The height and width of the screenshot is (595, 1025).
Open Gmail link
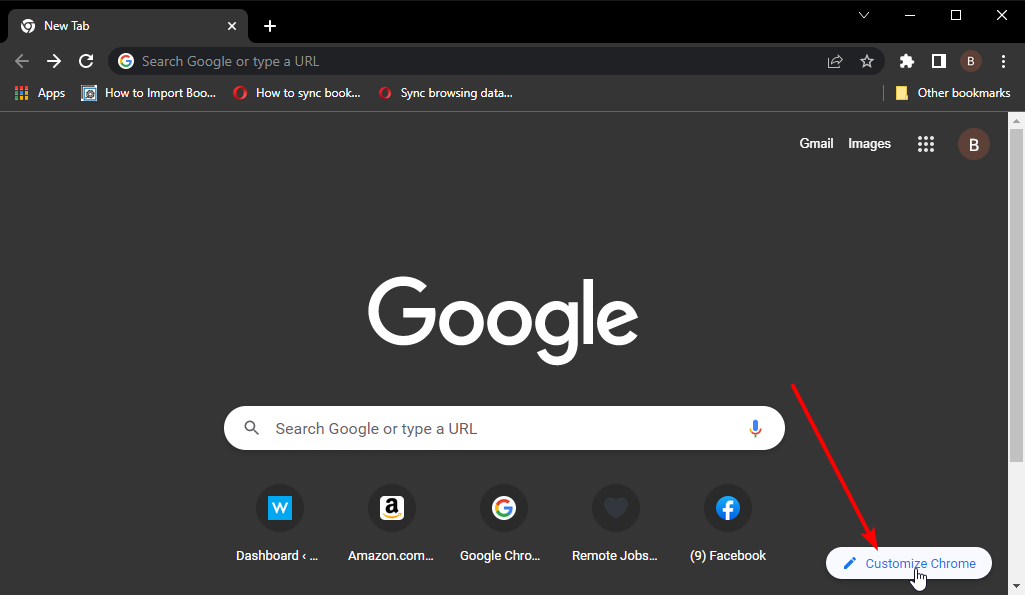click(816, 144)
